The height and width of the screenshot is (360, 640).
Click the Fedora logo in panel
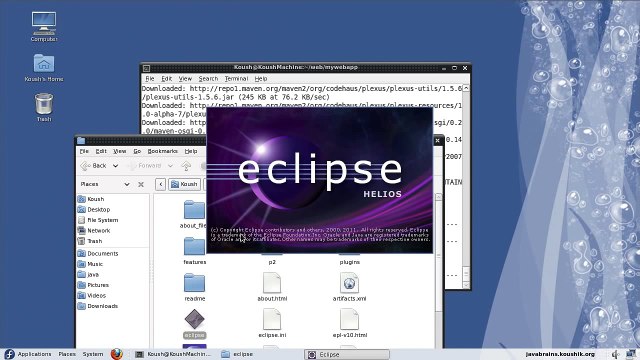point(9,354)
